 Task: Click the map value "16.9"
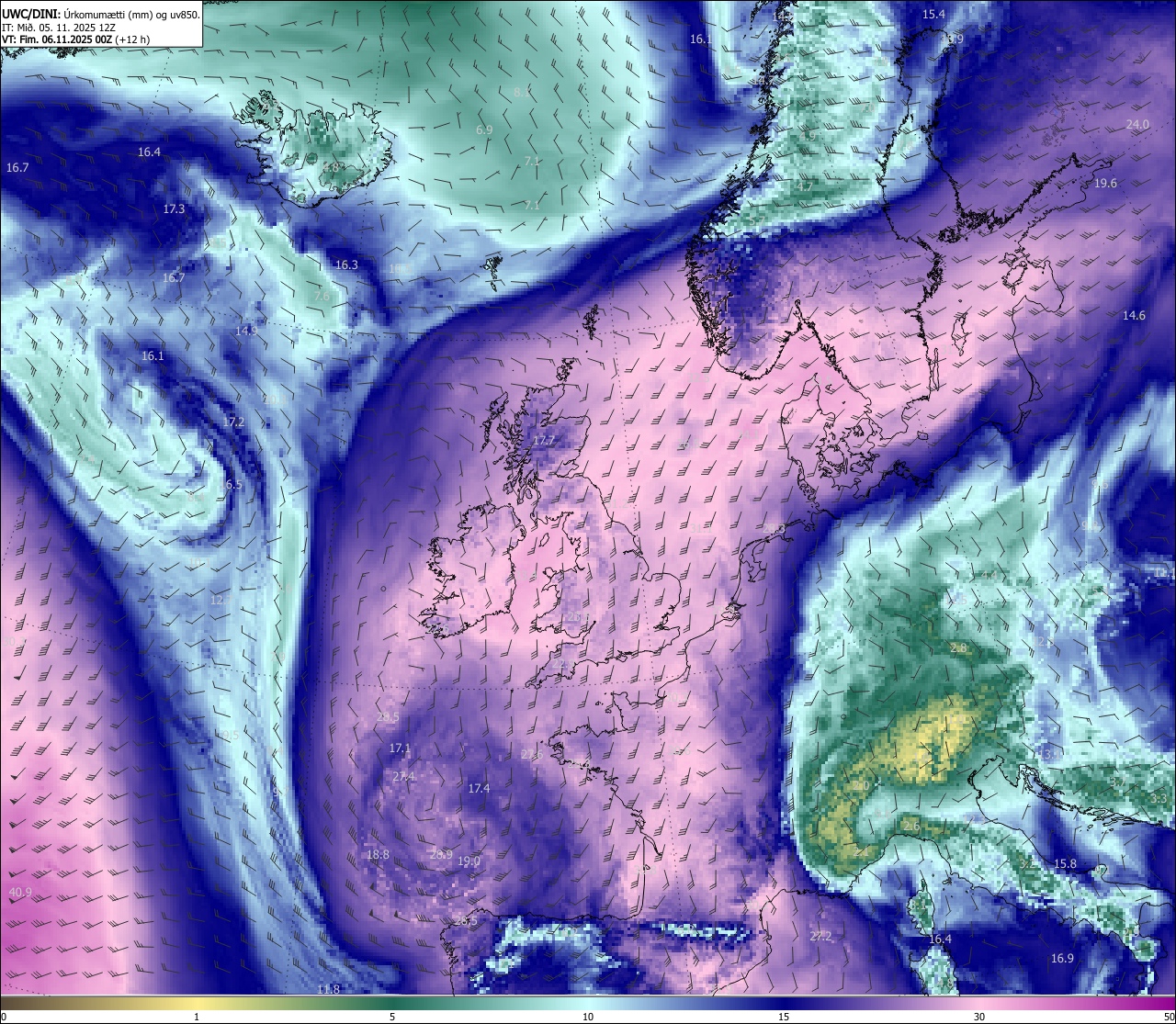pyautogui.click(x=1062, y=959)
